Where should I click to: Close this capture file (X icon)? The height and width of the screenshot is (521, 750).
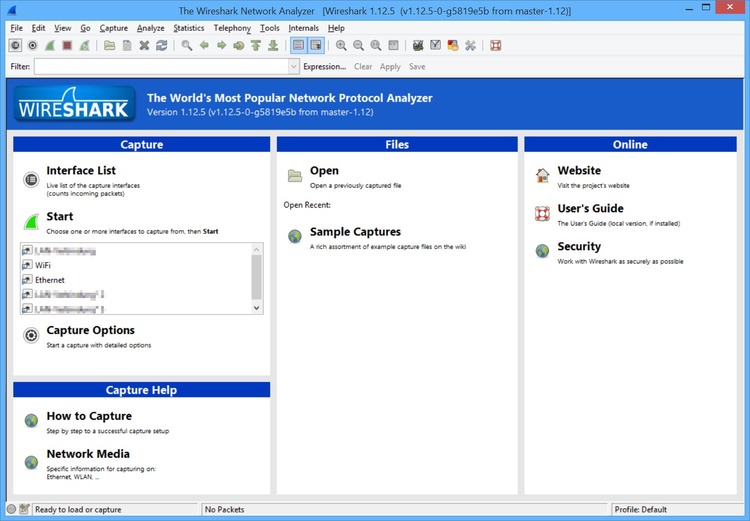point(144,45)
